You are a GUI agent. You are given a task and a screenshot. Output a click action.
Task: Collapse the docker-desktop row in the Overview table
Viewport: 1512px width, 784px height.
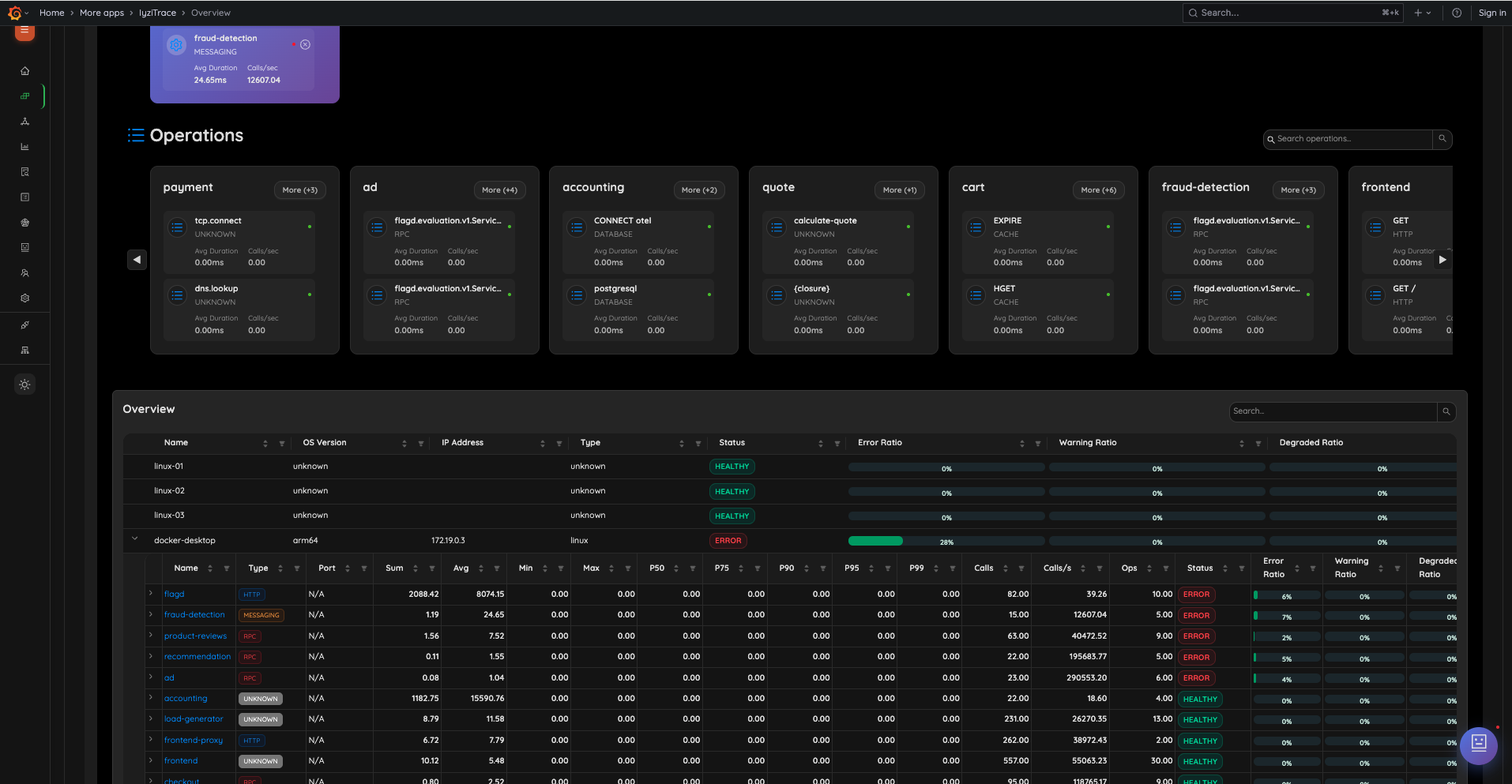pos(134,539)
